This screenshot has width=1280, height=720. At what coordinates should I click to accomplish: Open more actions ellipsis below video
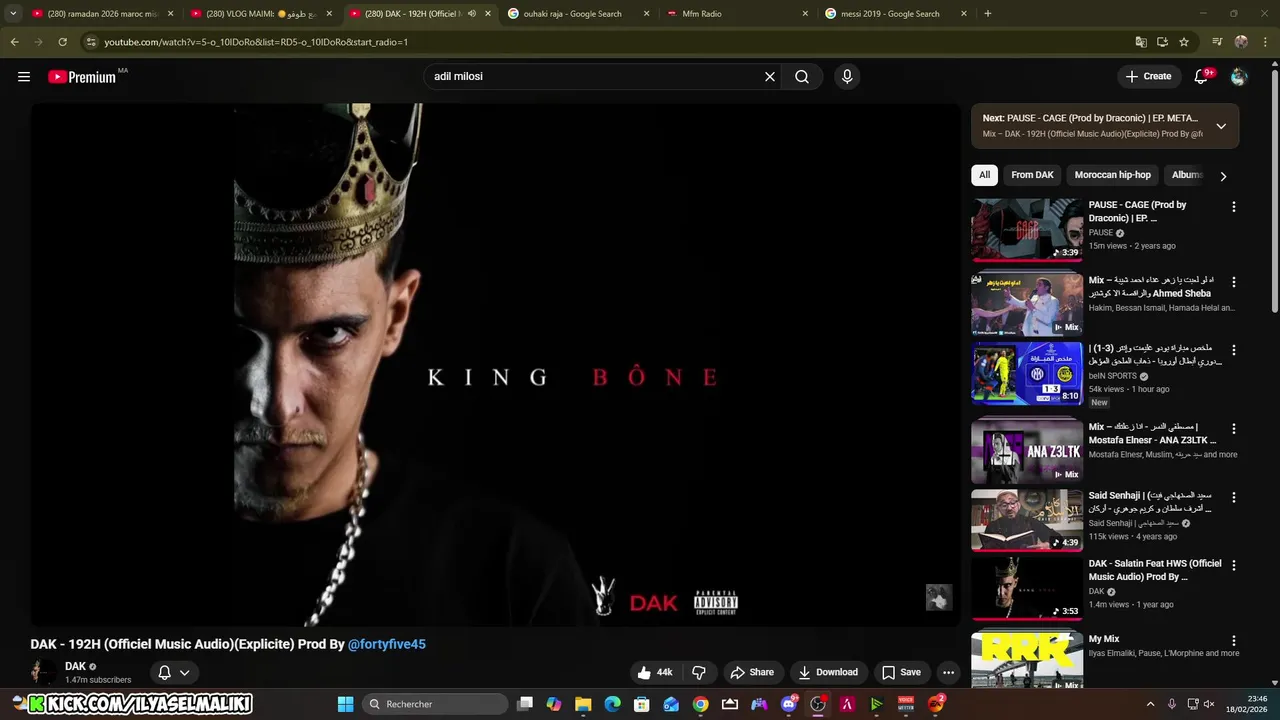pos(948,673)
